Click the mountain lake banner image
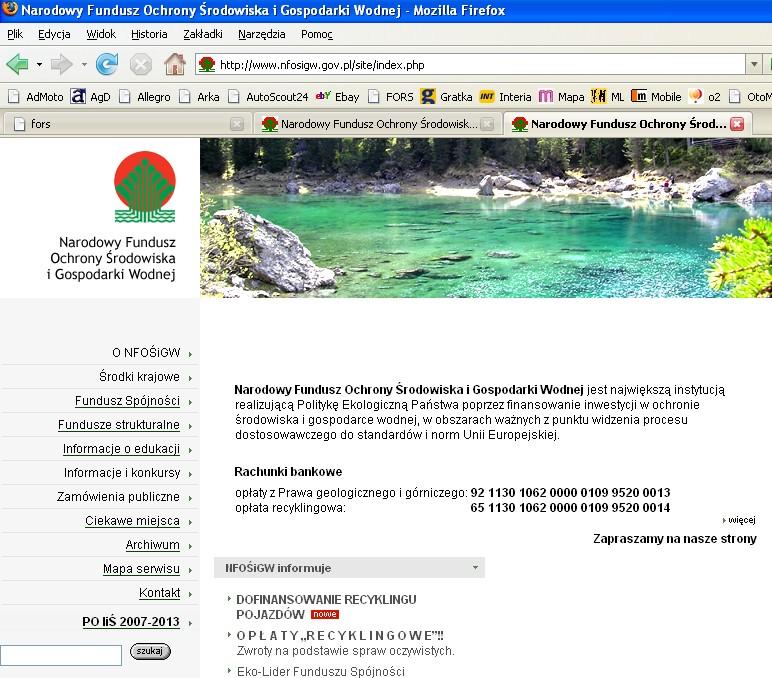The height and width of the screenshot is (678, 772). point(486,218)
